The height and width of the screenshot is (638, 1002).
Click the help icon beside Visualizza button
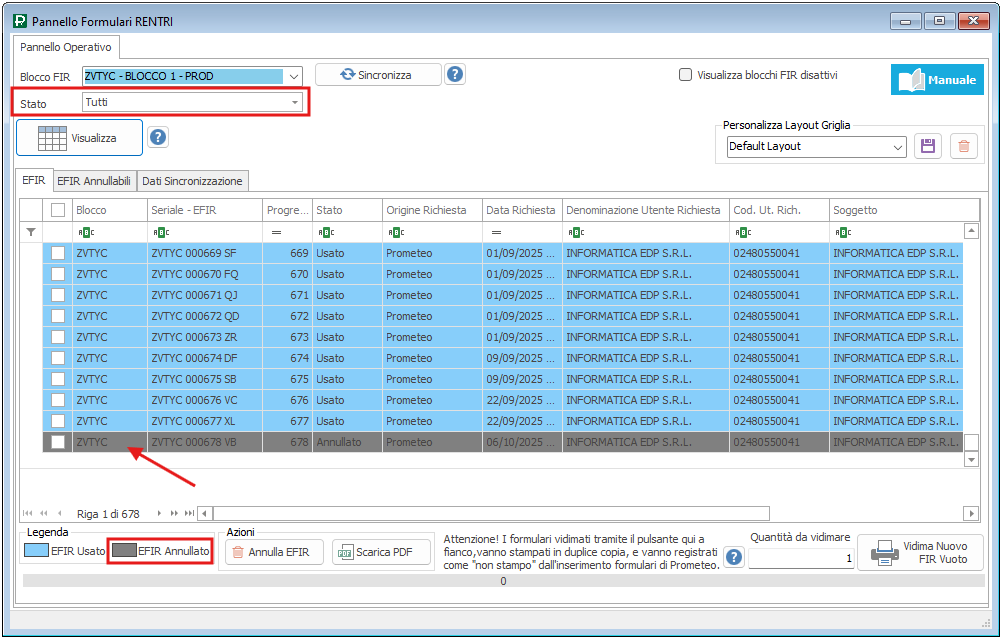coord(158,138)
